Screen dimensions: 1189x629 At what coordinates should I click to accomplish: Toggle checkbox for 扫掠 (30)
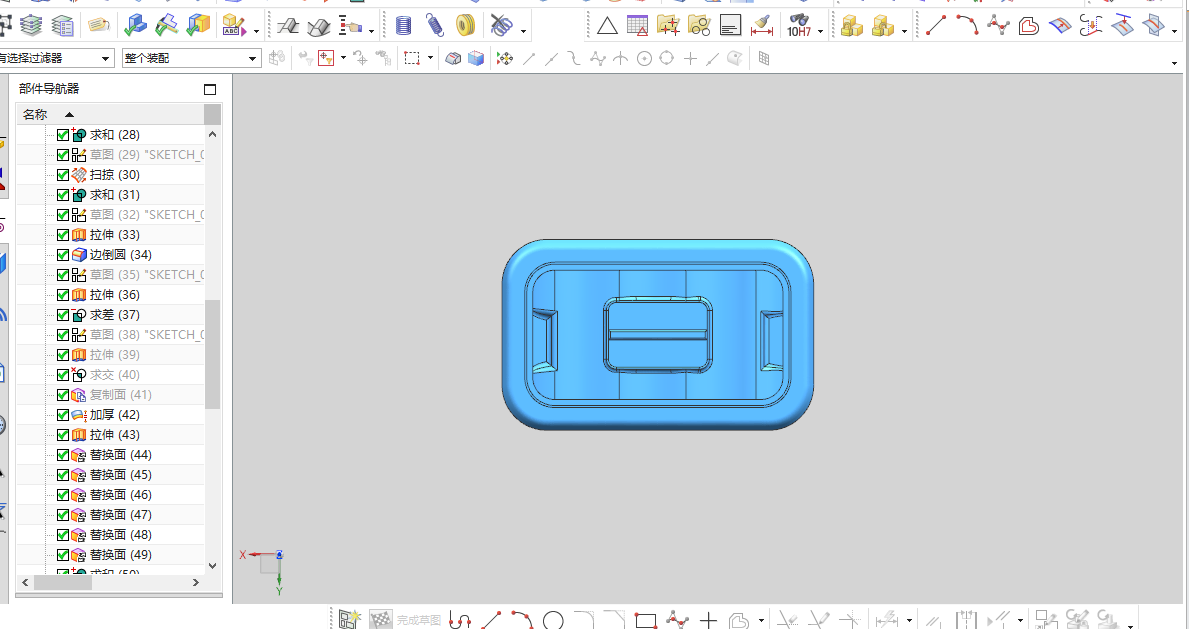point(63,175)
